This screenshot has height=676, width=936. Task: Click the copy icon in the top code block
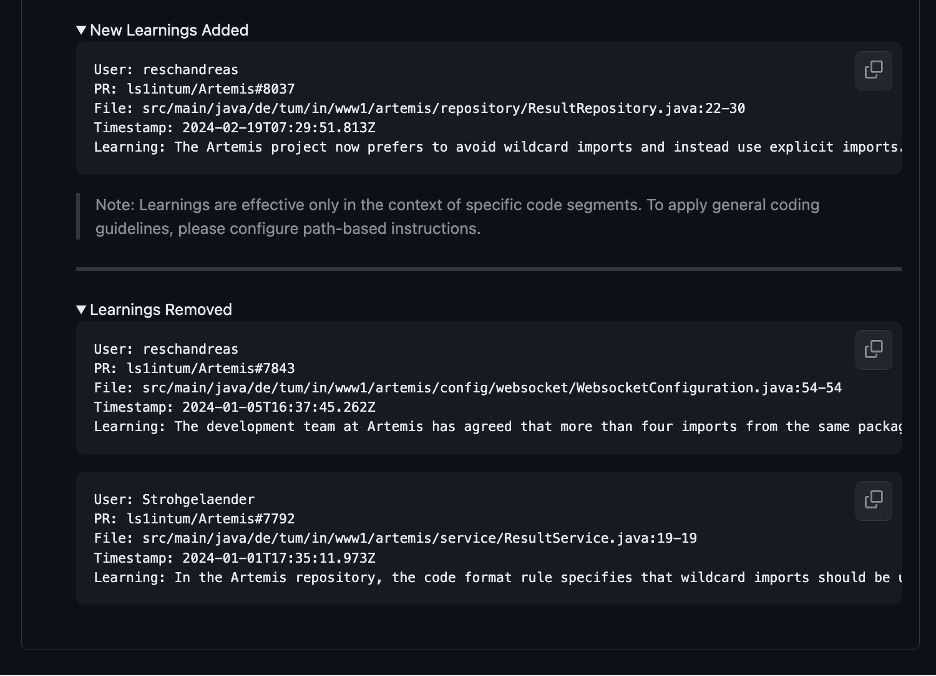pyautogui.click(x=873, y=70)
